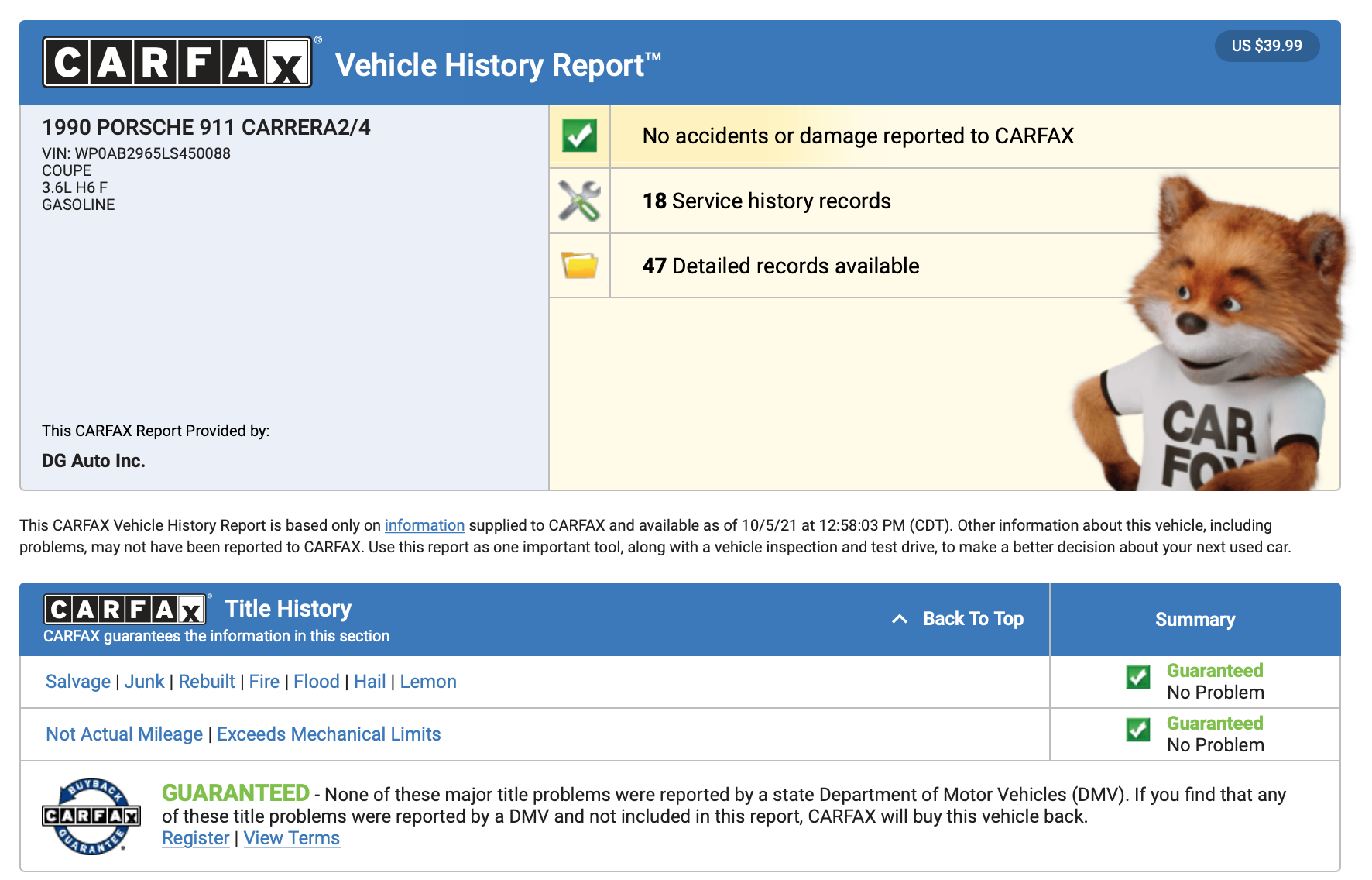Jump using the Back To Top link
Viewport: 1372px width, 880px height.
972,619
